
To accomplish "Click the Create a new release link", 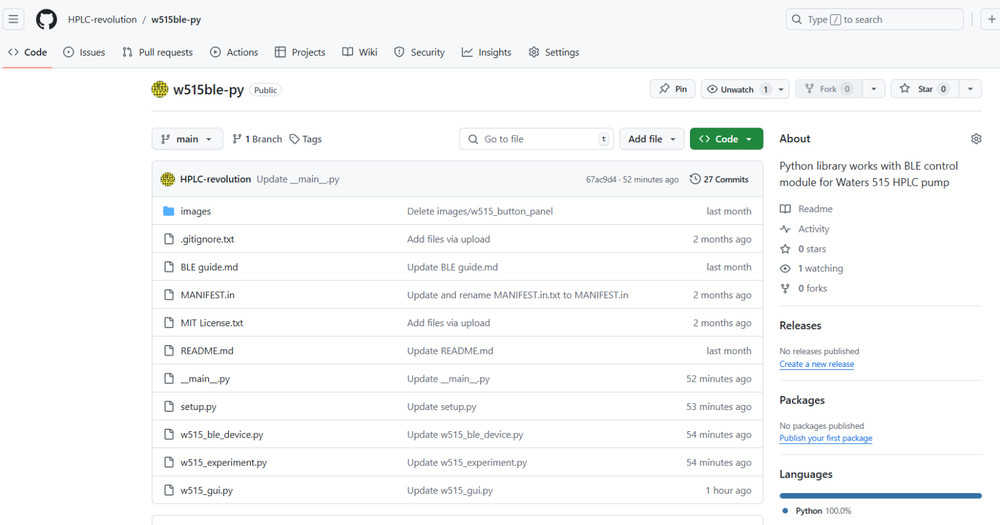I will pos(816,364).
